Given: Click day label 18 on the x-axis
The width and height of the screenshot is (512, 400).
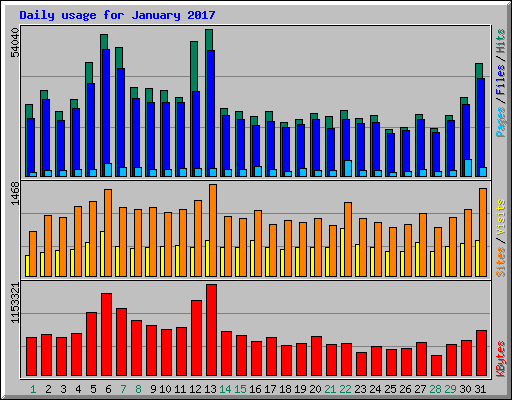Looking at the screenshot, I should click(285, 389).
